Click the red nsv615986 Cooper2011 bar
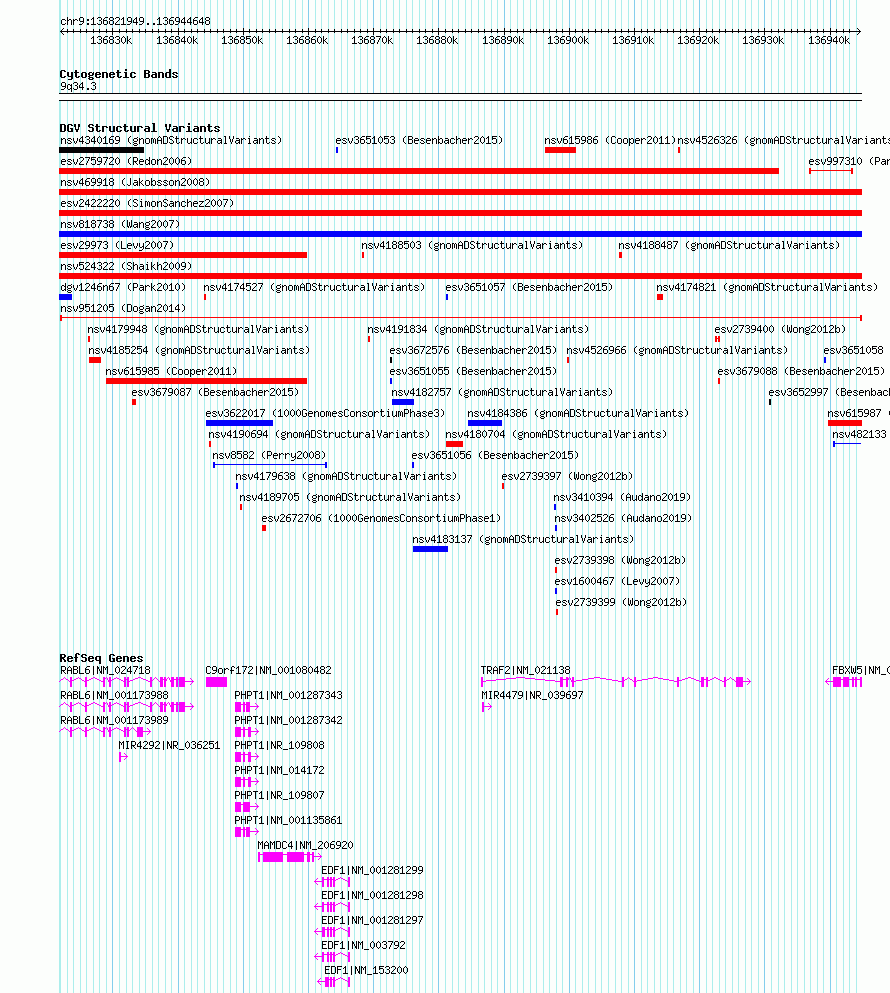The width and height of the screenshot is (890, 993). coord(560,150)
